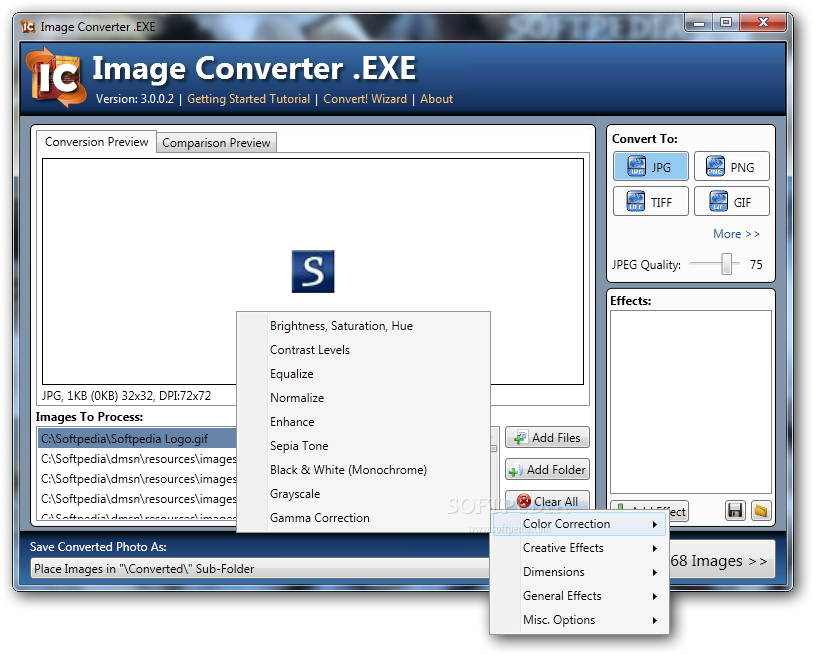This screenshot has width=814, height=655.
Task: Select C:\Softpedia\Softpedia Logo.gif in list
Action: click(138, 439)
